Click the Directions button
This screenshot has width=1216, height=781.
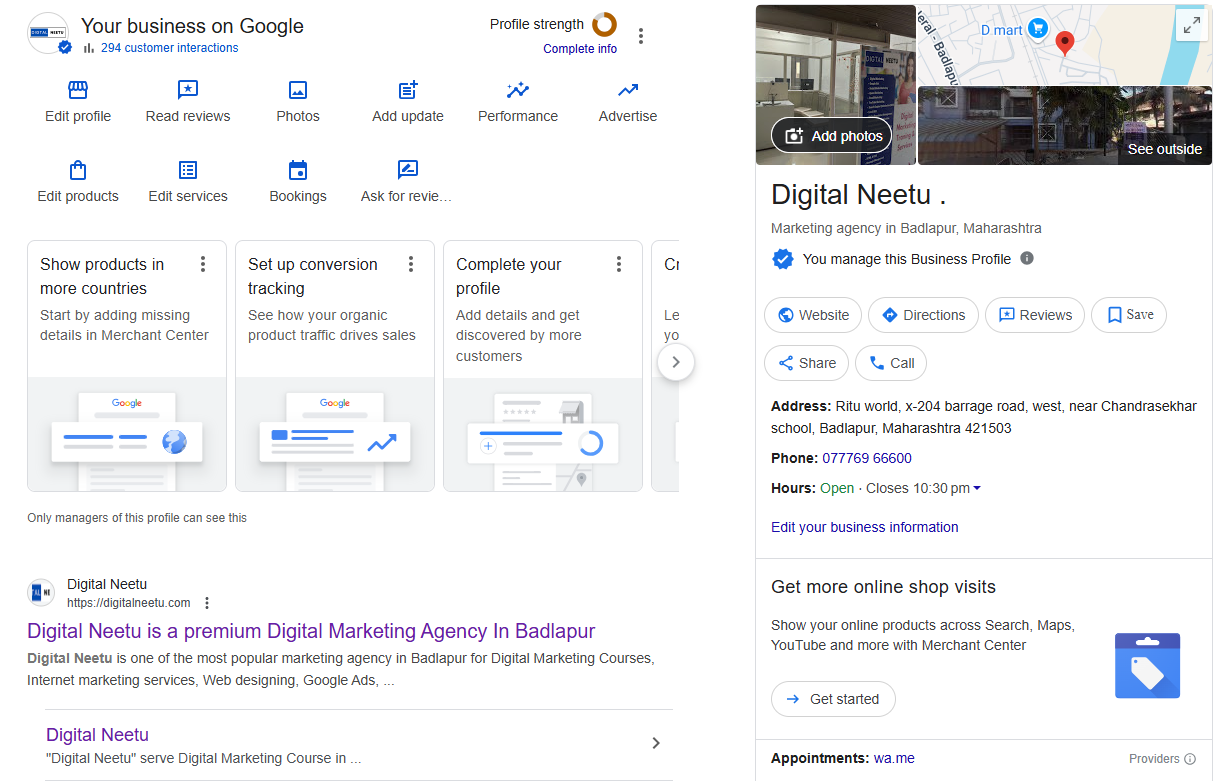923,315
